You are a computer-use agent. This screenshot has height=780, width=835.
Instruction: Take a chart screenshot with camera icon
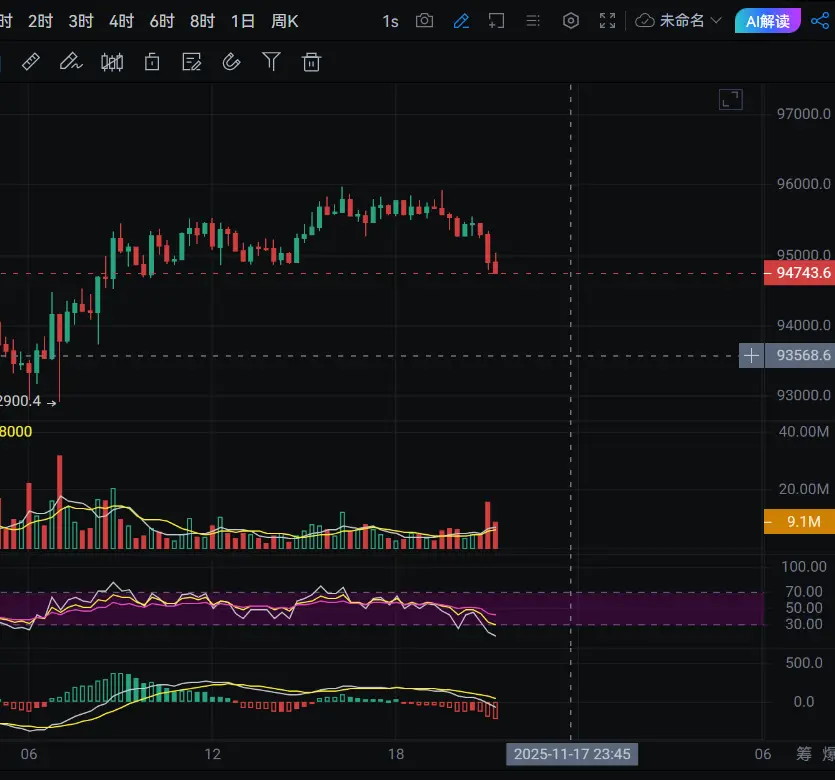click(x=424, y=21)
